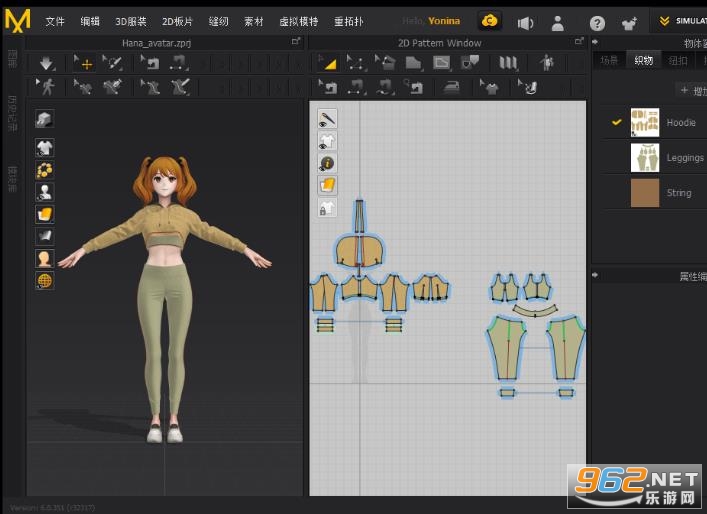Choose the Free Sewing tool in 2D toolbar
The height and width of the screenshot is (514, 707).
tap(385, 87)
